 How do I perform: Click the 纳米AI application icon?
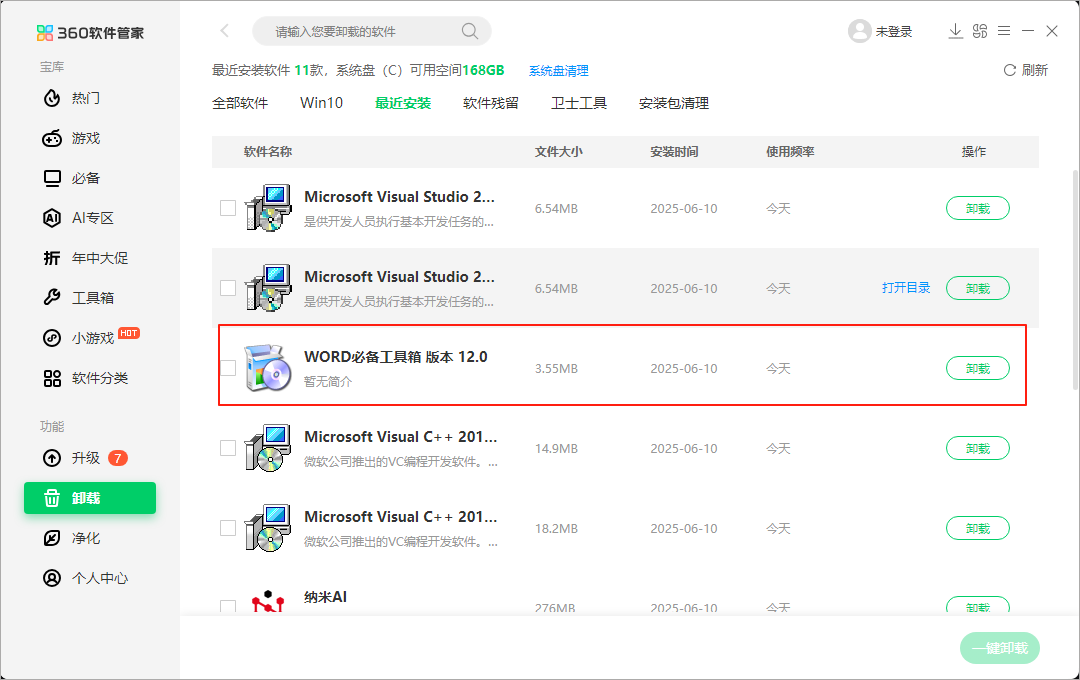click(x=268, y=601)
